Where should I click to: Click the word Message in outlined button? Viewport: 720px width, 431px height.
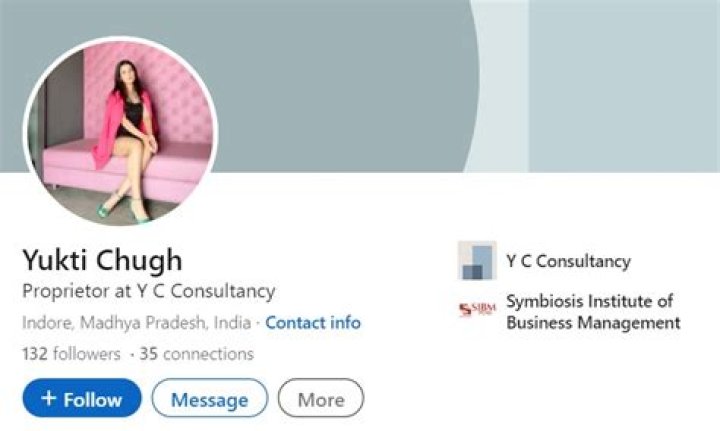(x=210, y=400)
